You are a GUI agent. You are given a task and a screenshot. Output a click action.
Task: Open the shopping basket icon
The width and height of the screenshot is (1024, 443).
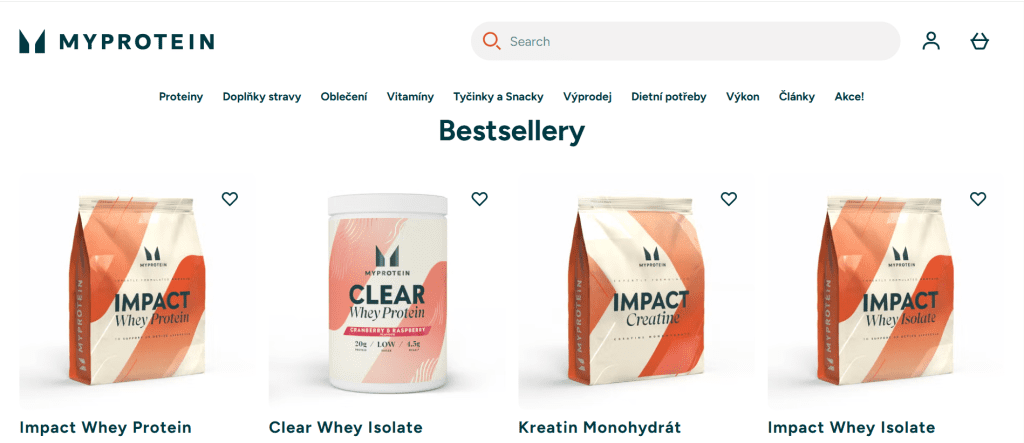[x=980, y=41]
